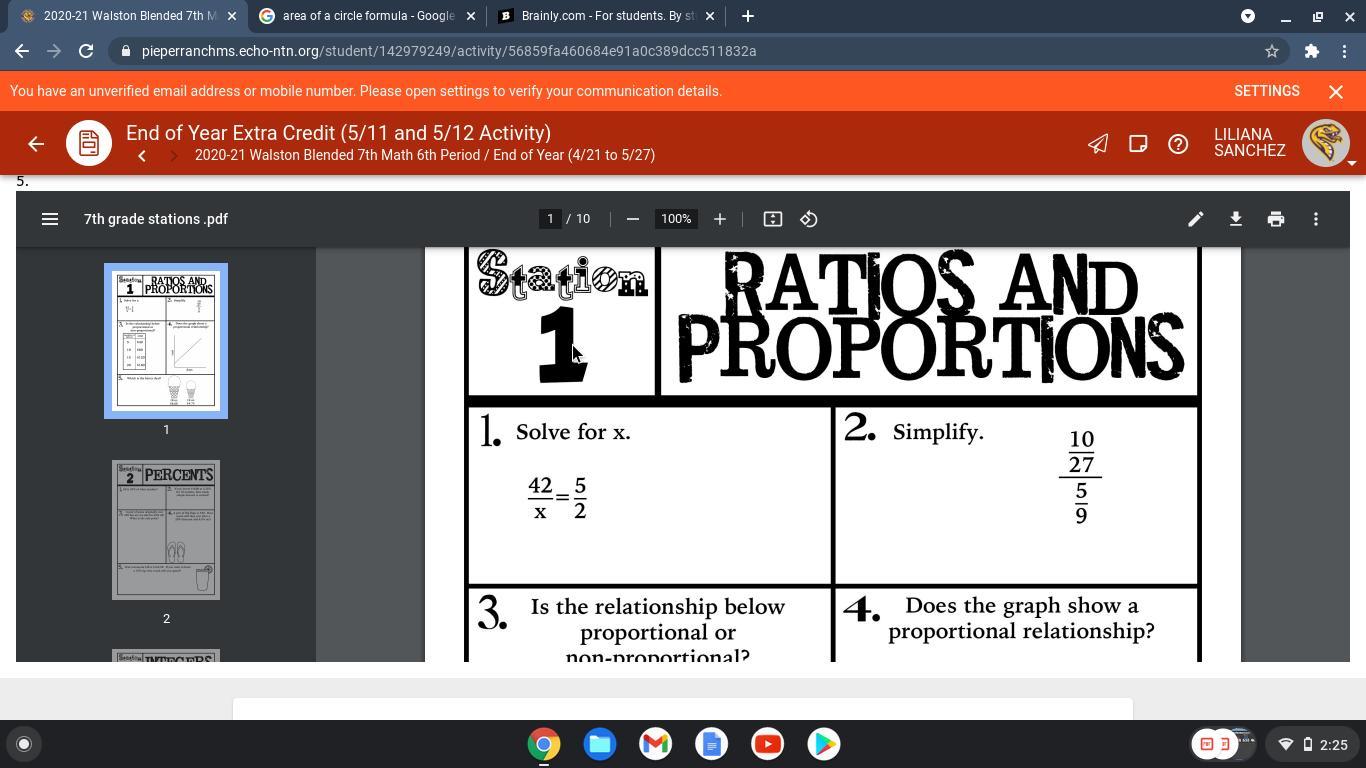Dismiss the unverified email notification banner
The height and width of the screenshot is (768, 1366).
point(1335,91)
